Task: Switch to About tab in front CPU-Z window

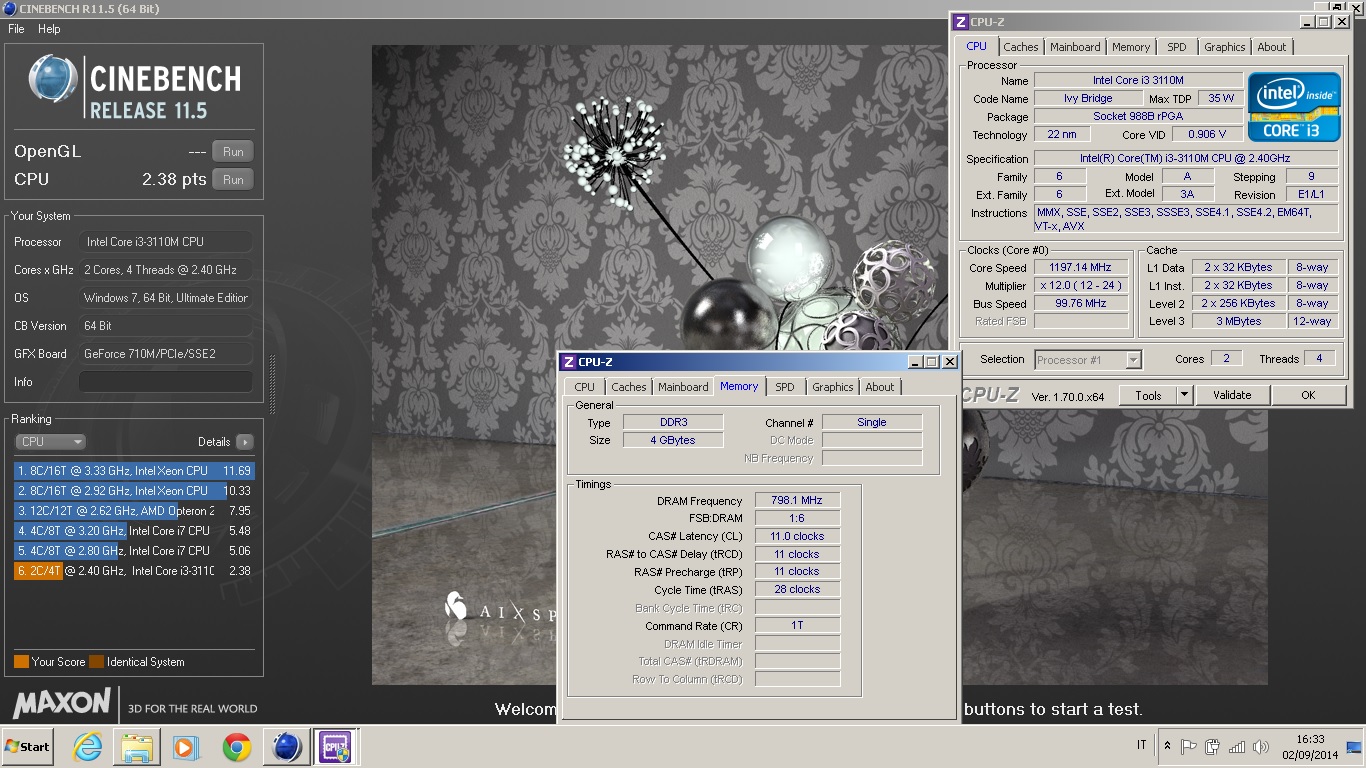Action: (x=880, y=387)
